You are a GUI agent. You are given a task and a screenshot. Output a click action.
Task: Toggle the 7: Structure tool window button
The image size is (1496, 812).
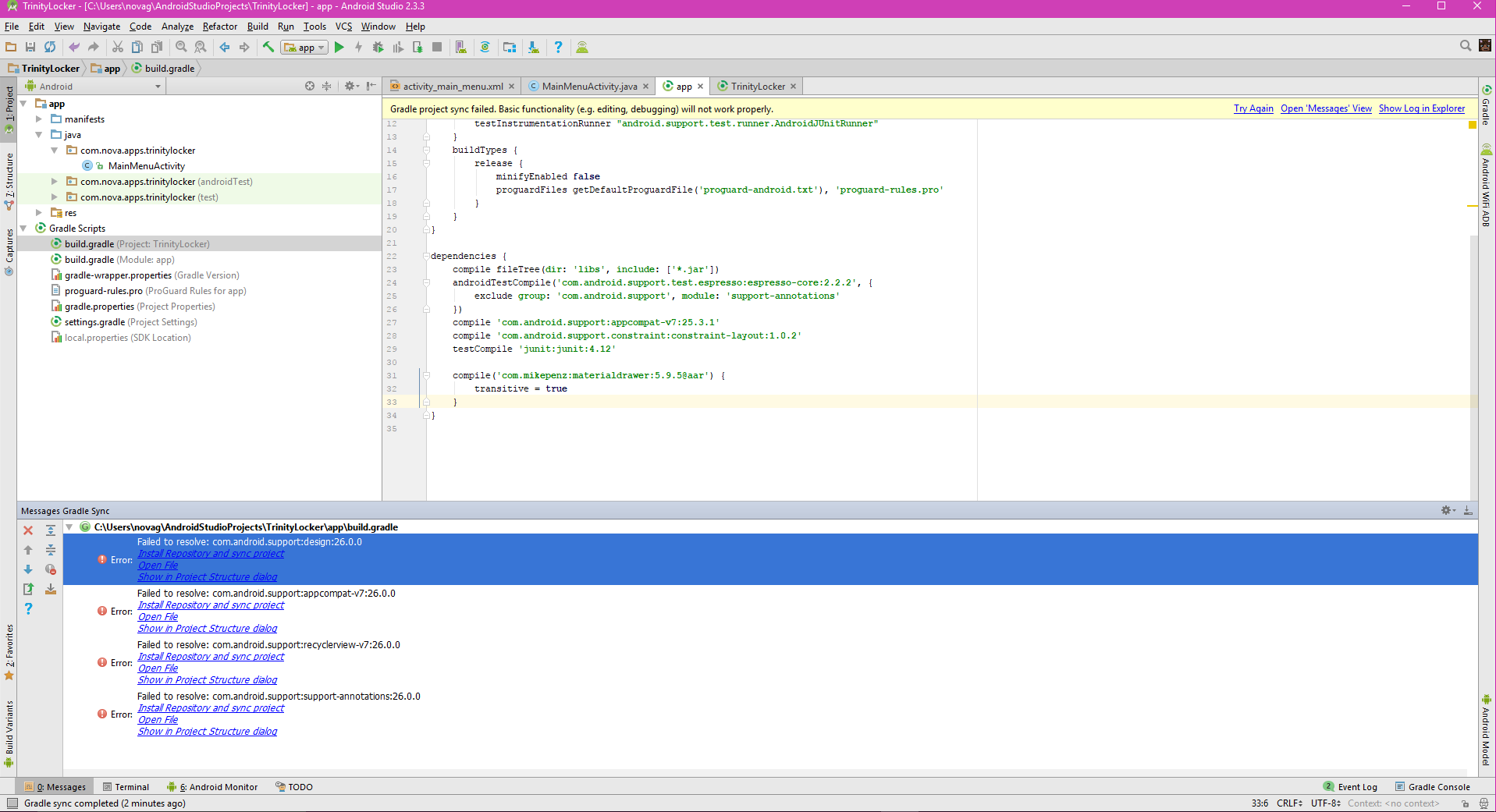click(9, 181)
